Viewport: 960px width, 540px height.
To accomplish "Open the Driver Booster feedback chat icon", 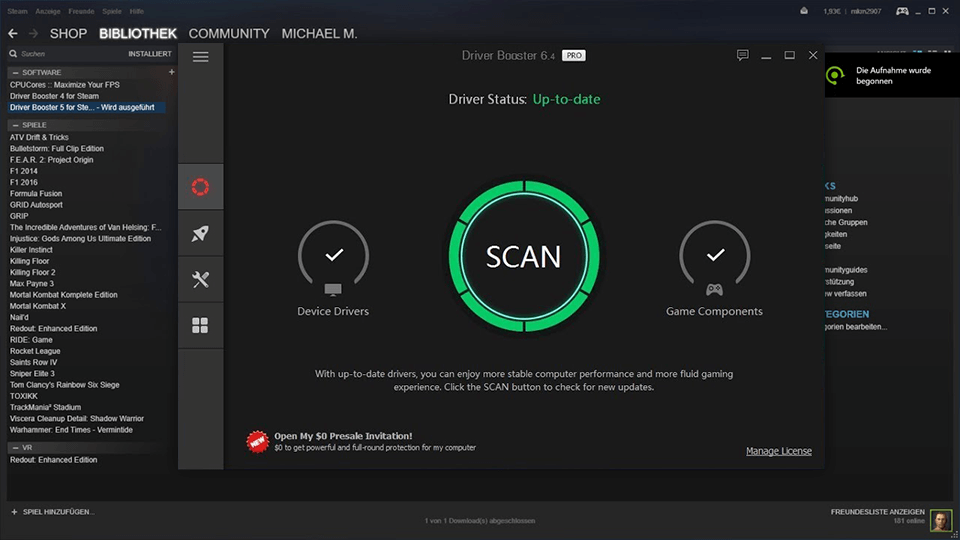I will pos(743,55).
